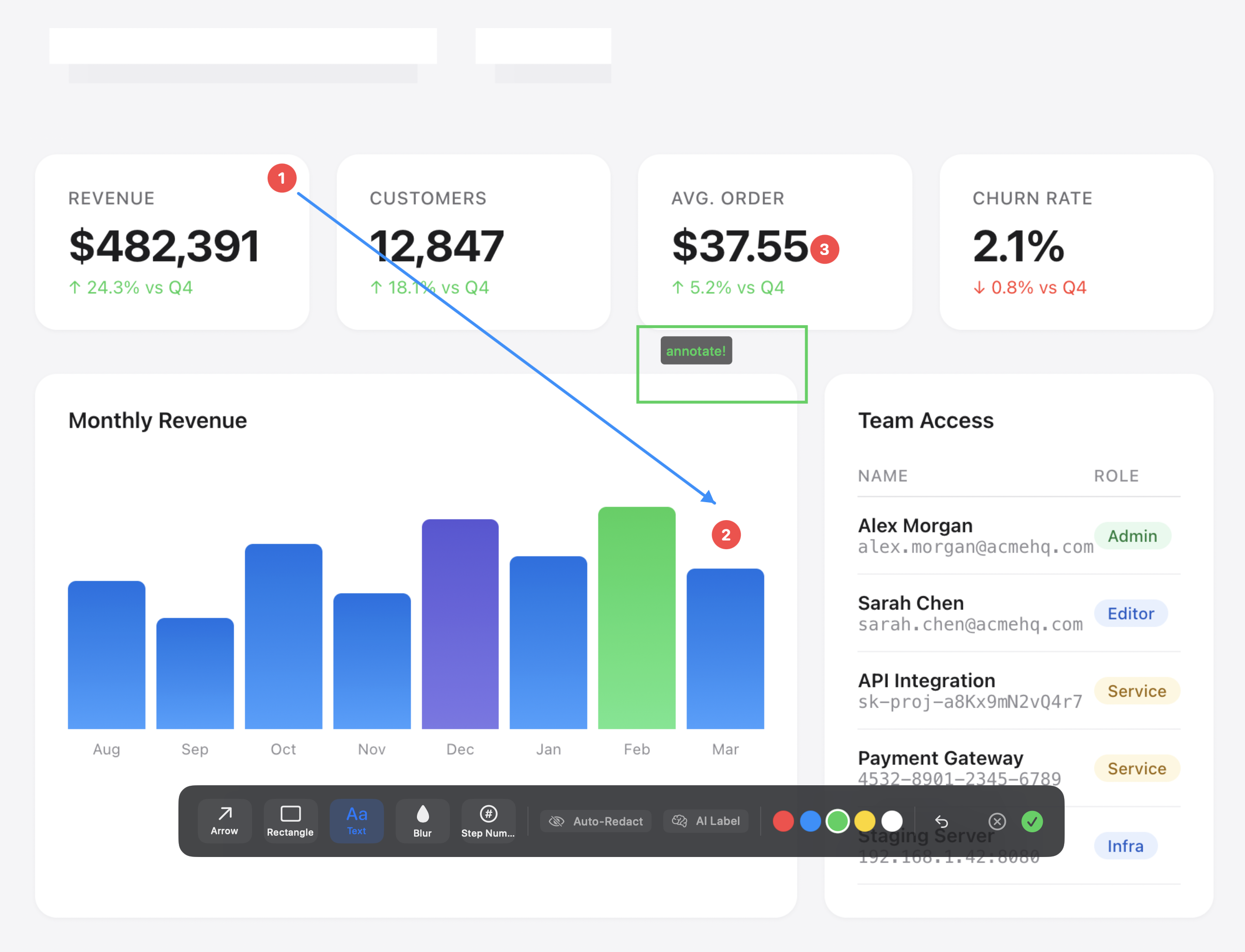The image size is (1245, 952).
Task: Switch annotation color to yellow
Action: click(865, 821)
